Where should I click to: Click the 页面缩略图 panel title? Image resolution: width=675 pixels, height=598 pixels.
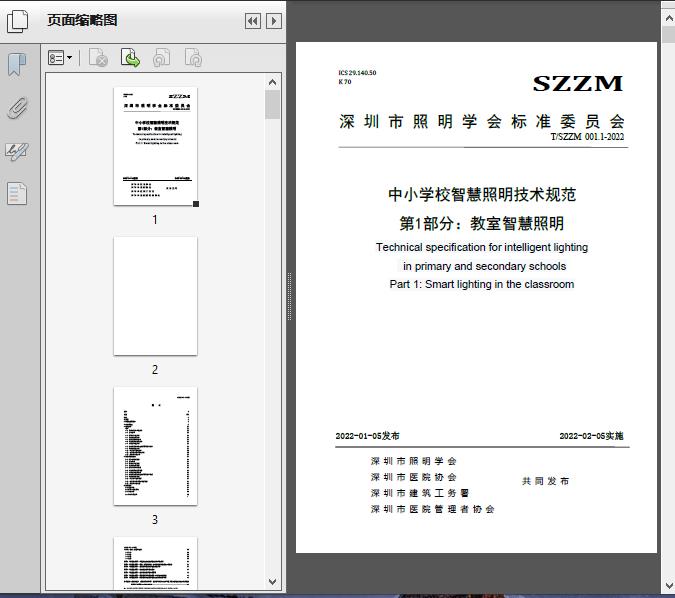[82, 20]
